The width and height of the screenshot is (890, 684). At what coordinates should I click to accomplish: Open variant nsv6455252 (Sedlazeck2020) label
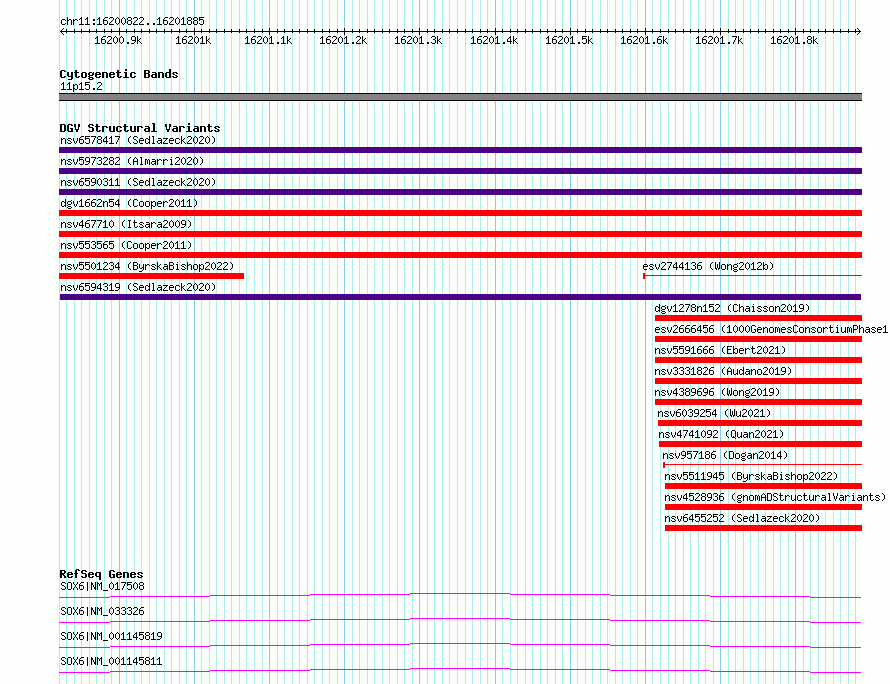pos(742,518)
